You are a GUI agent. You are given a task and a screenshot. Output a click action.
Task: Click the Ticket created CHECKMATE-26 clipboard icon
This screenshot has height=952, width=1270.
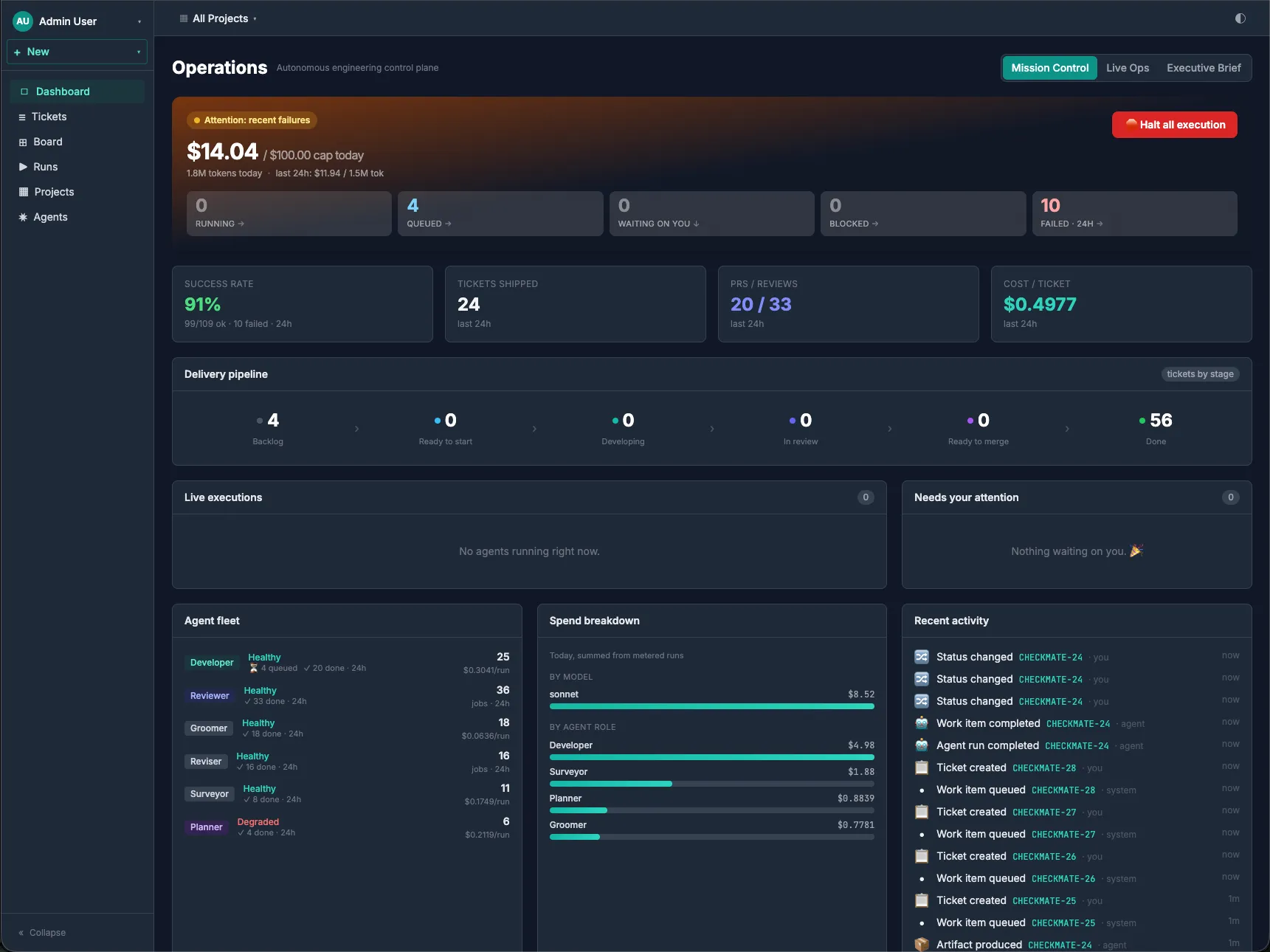922,856
